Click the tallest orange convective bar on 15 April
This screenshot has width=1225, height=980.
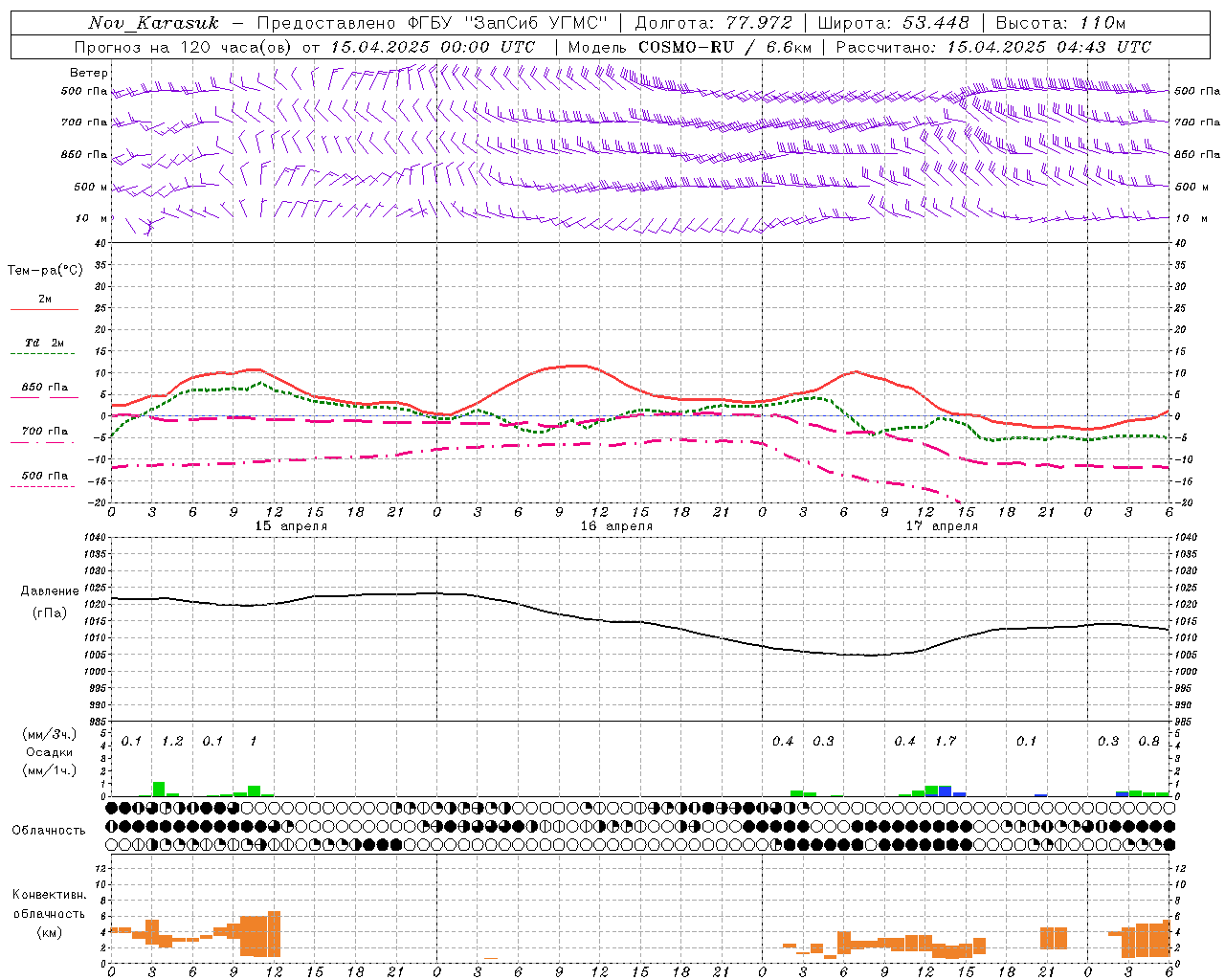coord(274,933)
